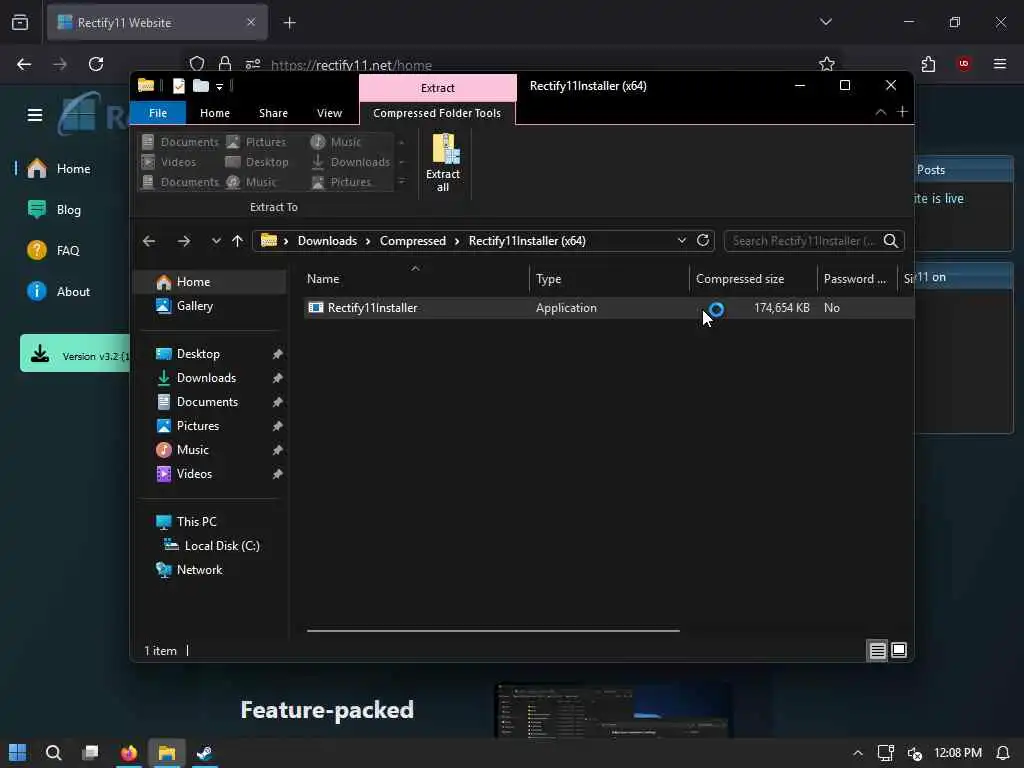
Task: Click the breadcrumb chevron after Downloads
Action: [x=368, y=241]
